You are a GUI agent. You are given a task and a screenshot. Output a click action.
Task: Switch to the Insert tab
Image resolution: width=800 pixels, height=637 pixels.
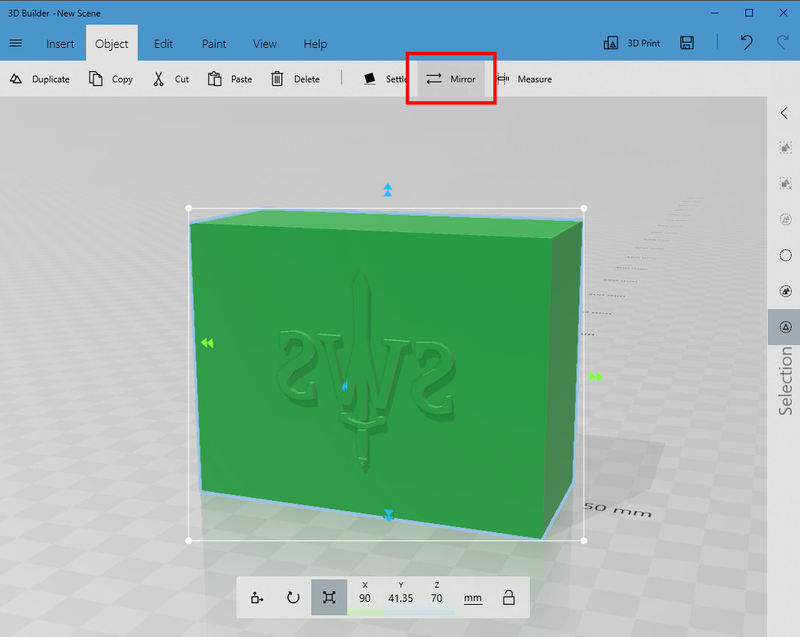(x=60, y=44)
